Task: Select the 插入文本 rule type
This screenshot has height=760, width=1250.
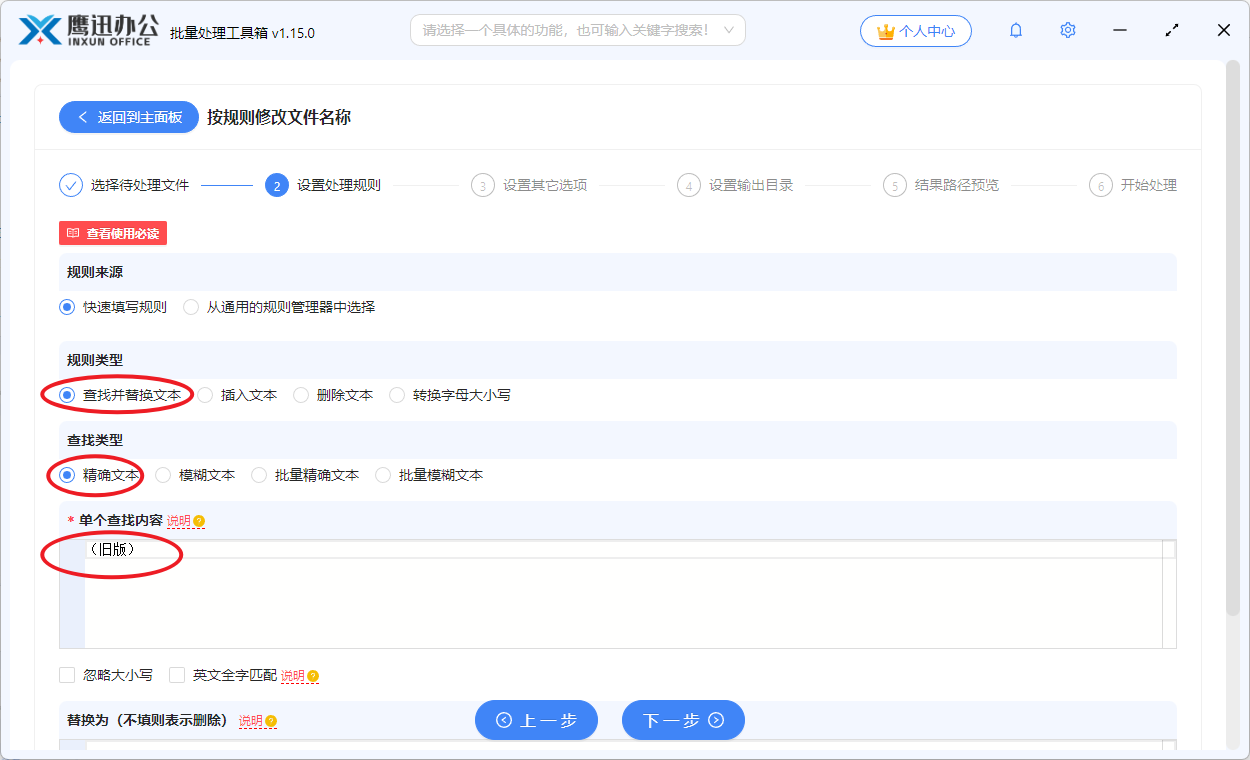Action: (x=204, y=394)
